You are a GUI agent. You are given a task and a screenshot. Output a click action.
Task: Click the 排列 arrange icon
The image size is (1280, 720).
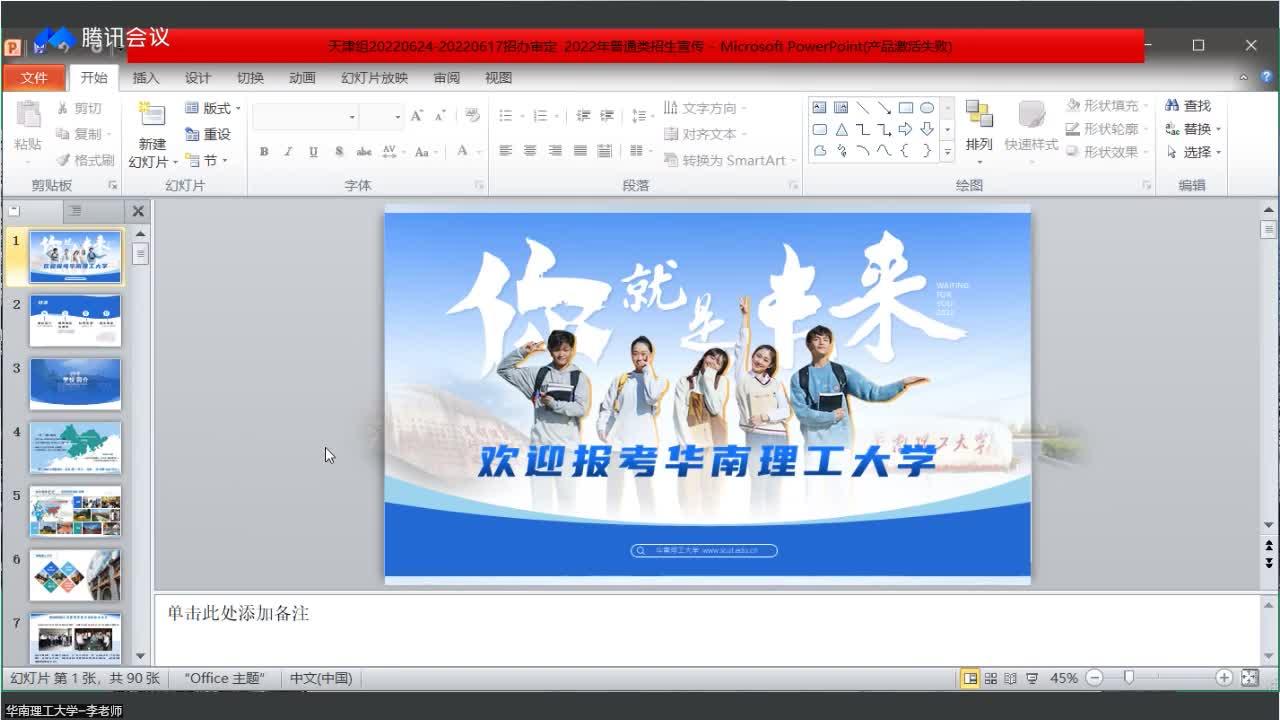pyautogui.click(x=979, y=114)
